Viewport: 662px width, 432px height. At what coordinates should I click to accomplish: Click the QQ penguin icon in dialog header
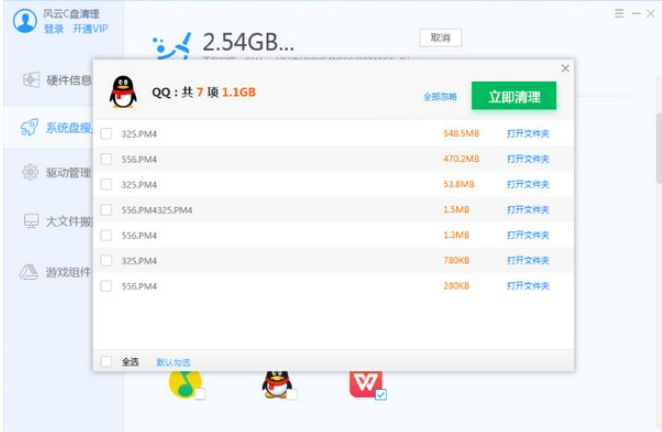pos(123,92)
